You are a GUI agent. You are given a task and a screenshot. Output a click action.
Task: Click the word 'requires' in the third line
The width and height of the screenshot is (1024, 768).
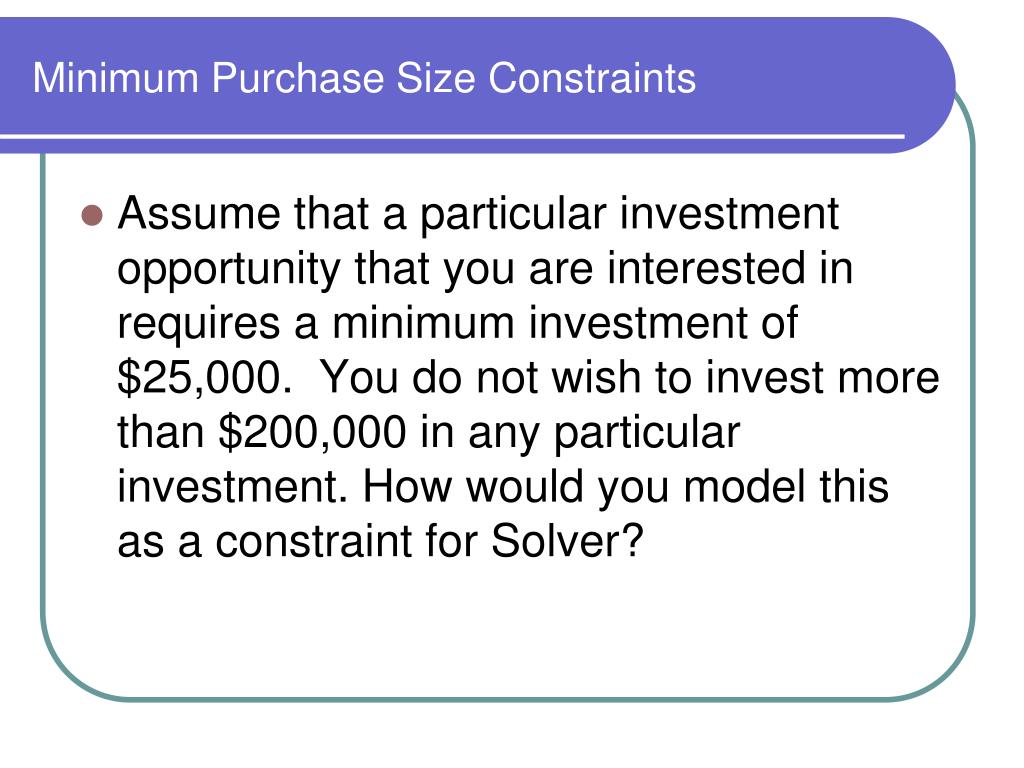(x=199, y=325)
